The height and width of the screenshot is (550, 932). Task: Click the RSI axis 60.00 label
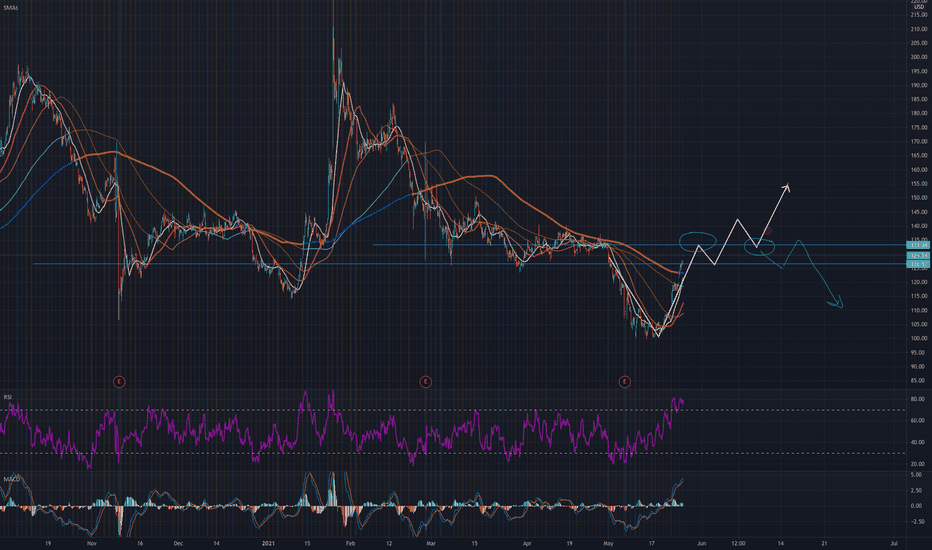pyautogui.click(x=918, y=420)
